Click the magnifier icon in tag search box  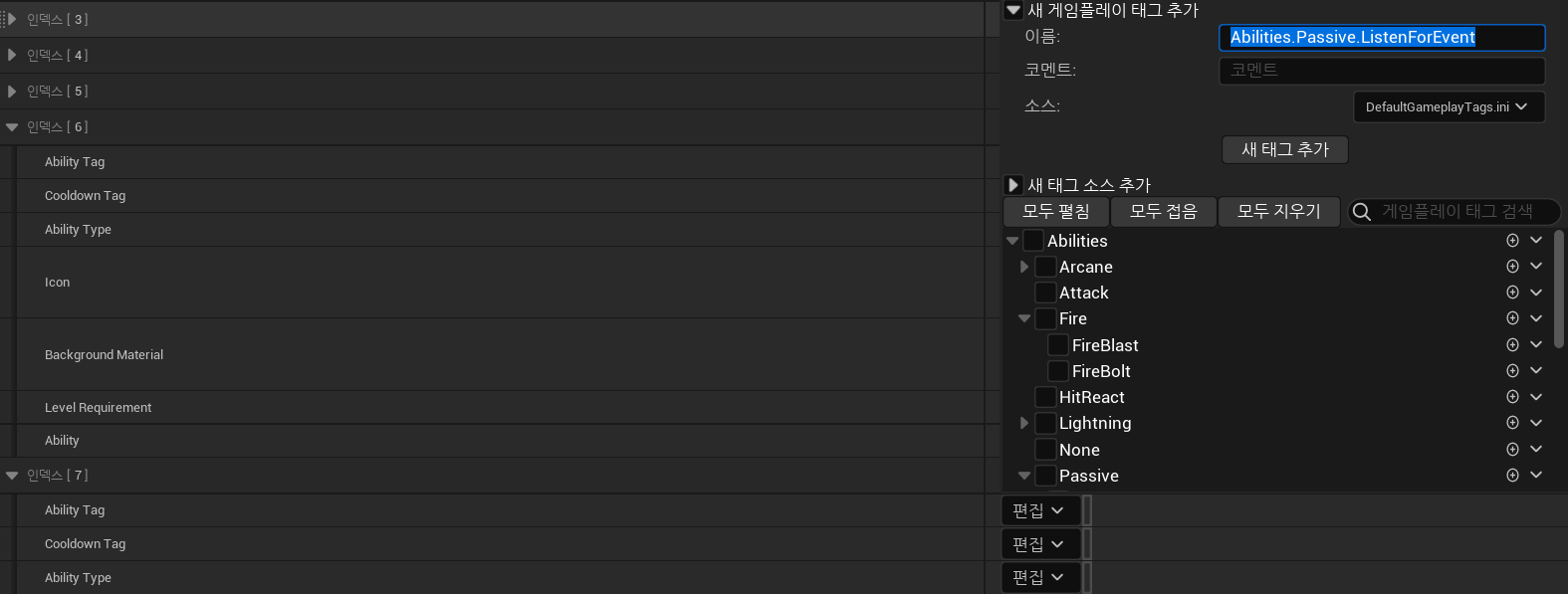point(1362,212)
